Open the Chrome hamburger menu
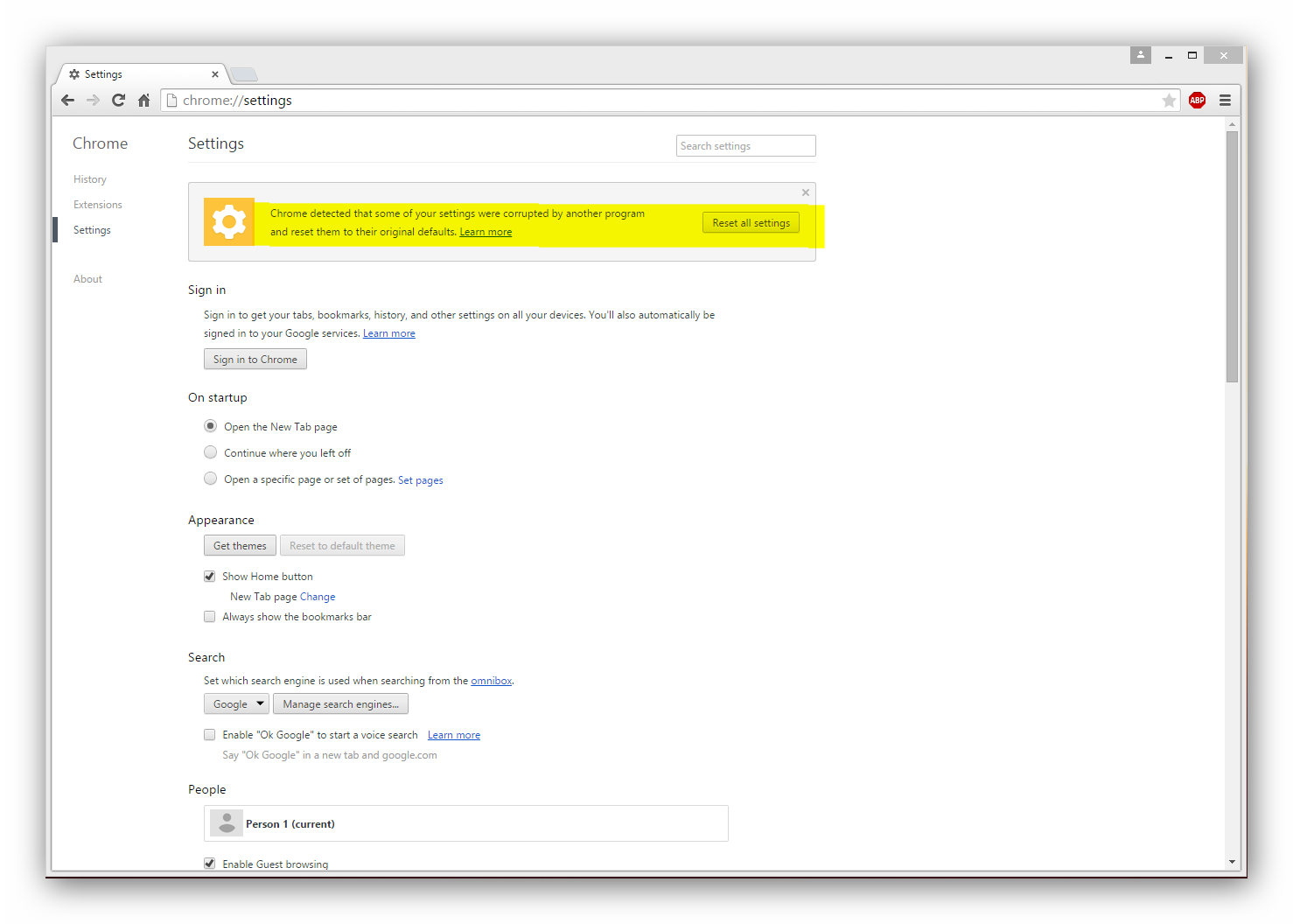This screenshot has width=1293, height=924. coord(1225,100)
